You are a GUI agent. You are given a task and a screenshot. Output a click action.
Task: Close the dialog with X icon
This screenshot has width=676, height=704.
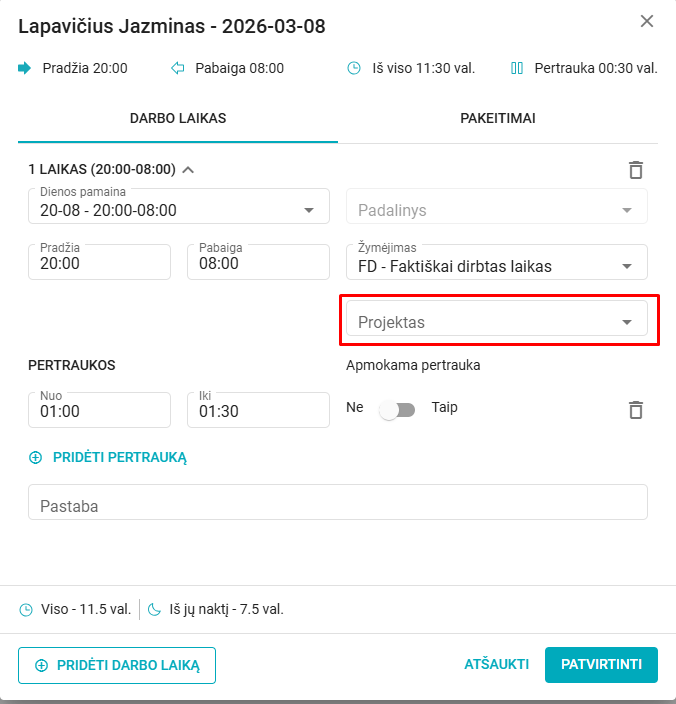[x=647, y=21]
